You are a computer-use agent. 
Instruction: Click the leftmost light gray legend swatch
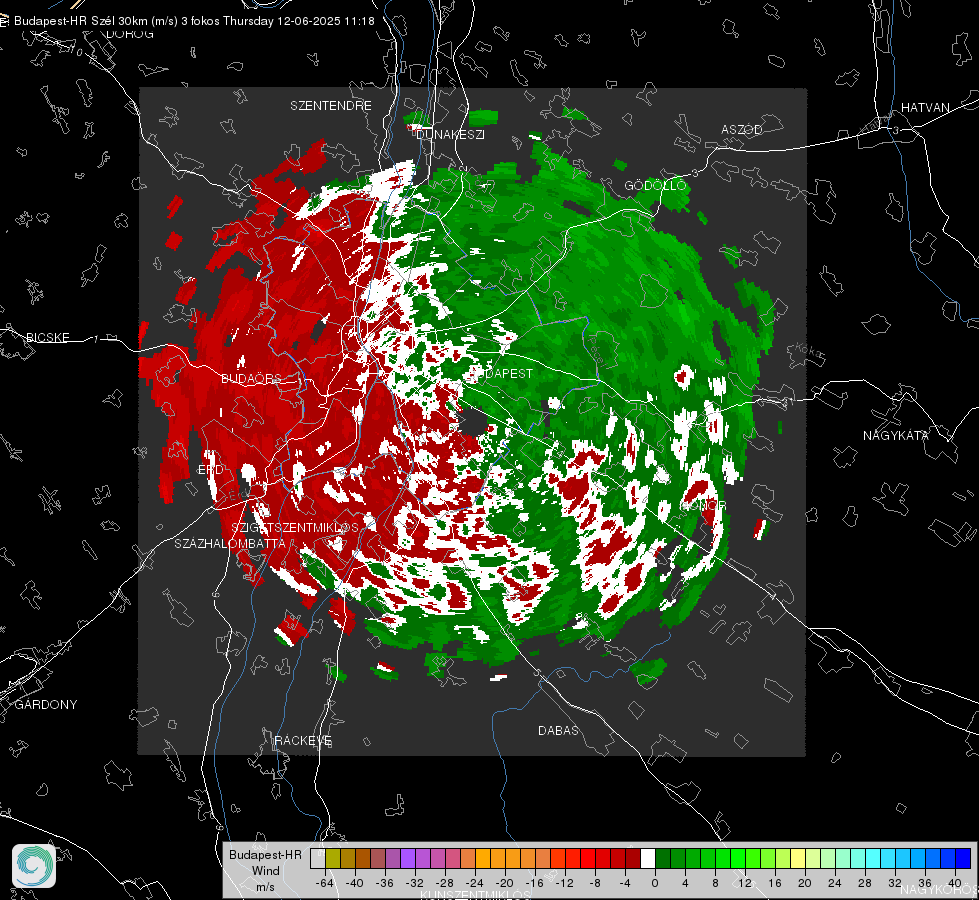(318, 858)
